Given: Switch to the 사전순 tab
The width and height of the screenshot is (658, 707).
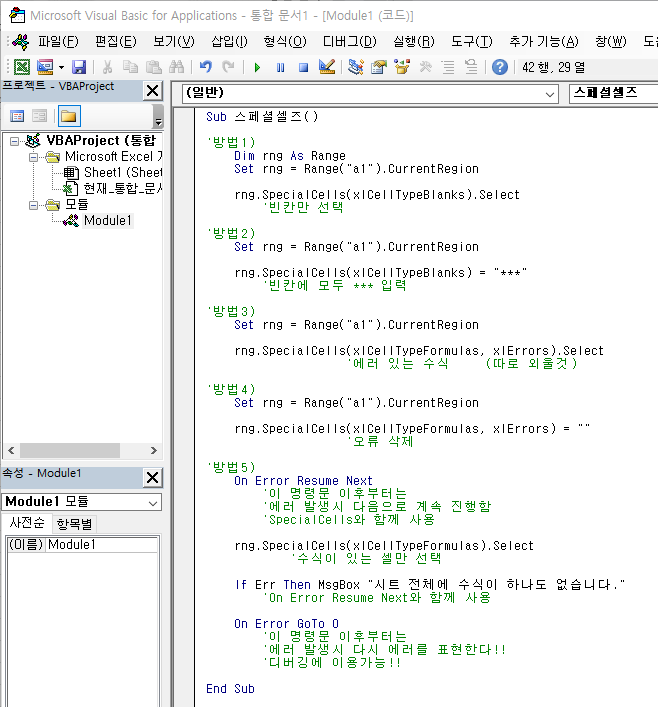Looking at the screenshot, I should pyautogui.click(x=27, y=523).
